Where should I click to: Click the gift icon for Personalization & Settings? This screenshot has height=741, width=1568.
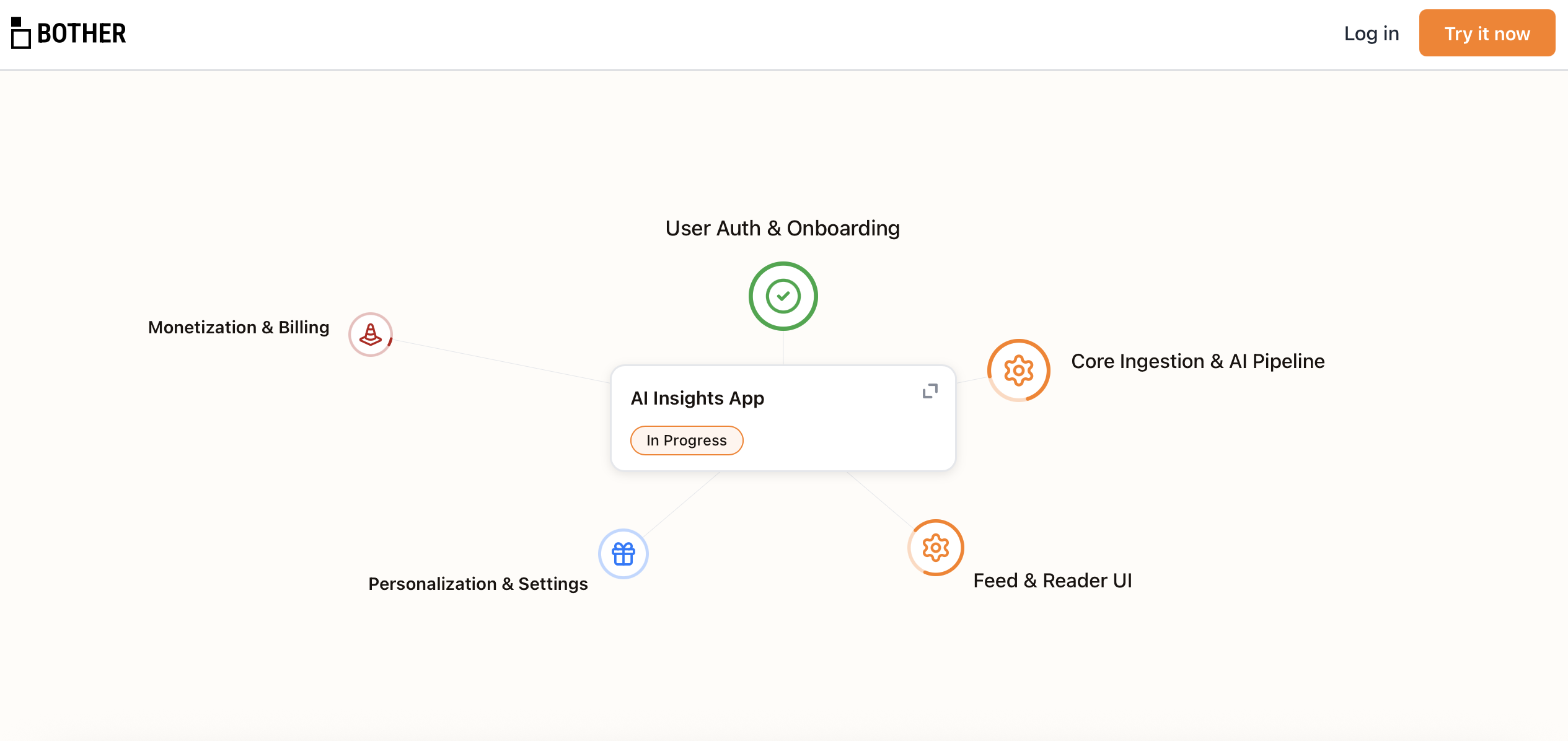click(x=623, y=553)
